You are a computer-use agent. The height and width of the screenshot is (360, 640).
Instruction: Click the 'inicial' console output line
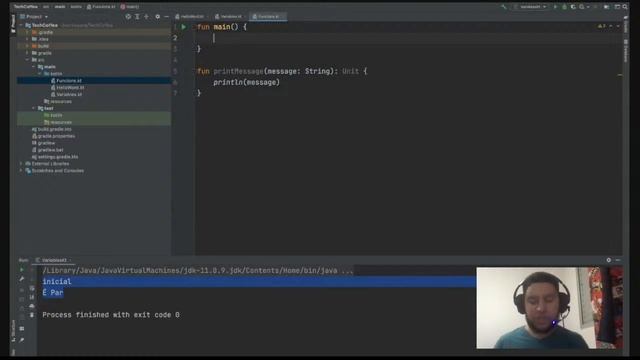click(57, 282)
